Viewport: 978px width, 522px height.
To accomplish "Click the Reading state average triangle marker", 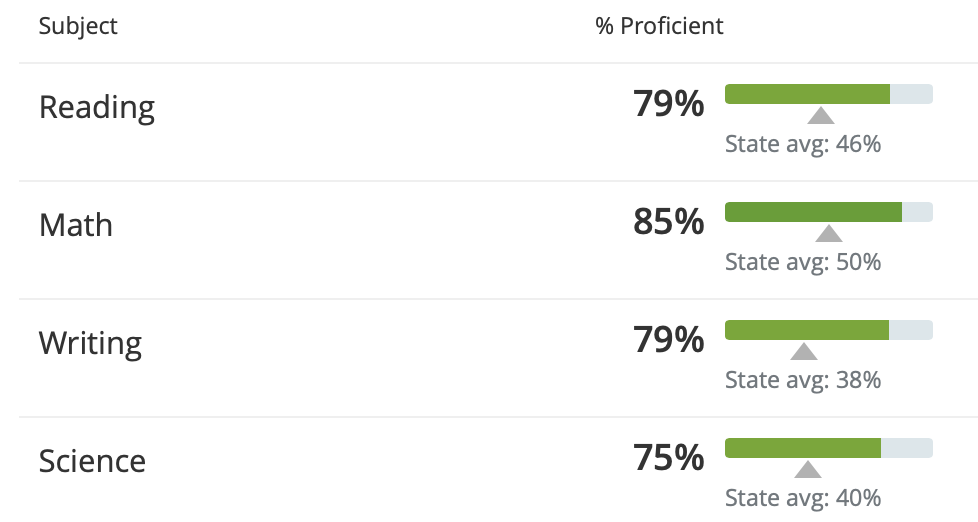I will coord(820,116).
